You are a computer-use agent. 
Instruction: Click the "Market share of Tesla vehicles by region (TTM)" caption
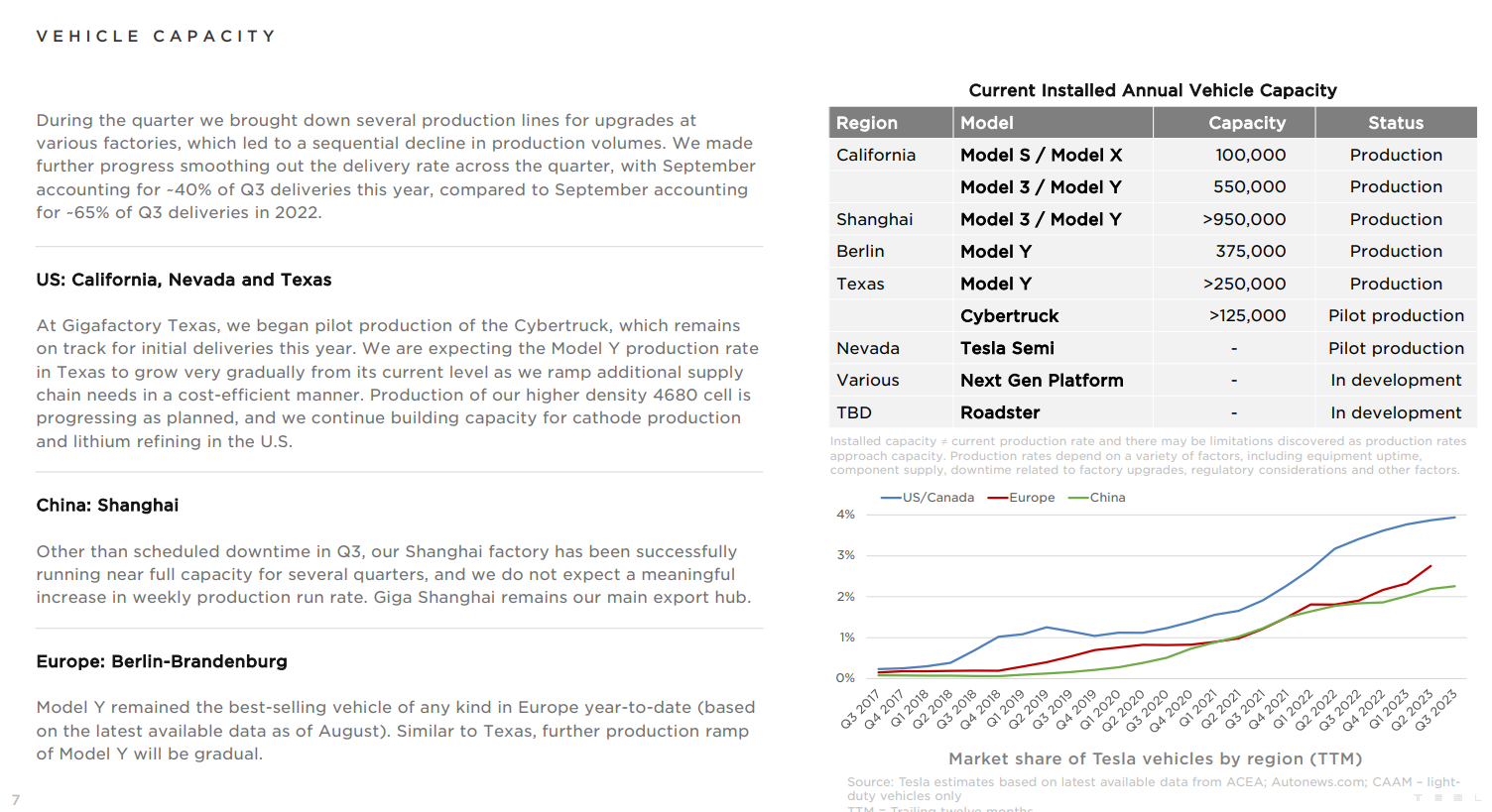(x=1156, y=758)
